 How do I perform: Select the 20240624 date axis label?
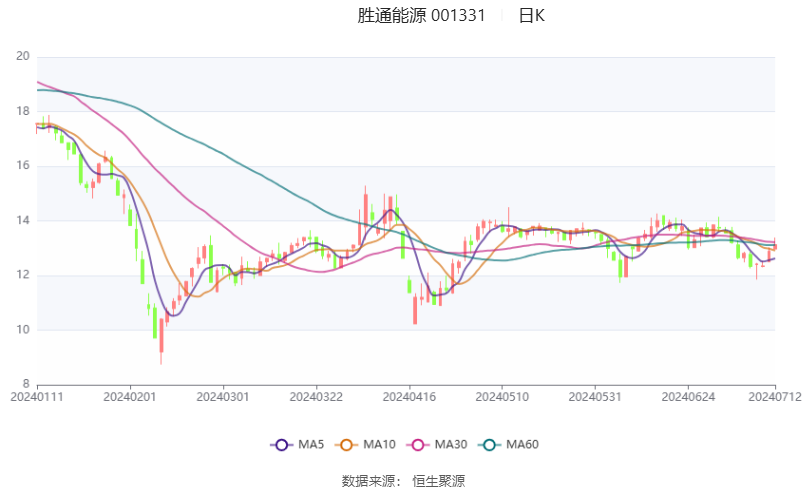[x=688, y=397]
